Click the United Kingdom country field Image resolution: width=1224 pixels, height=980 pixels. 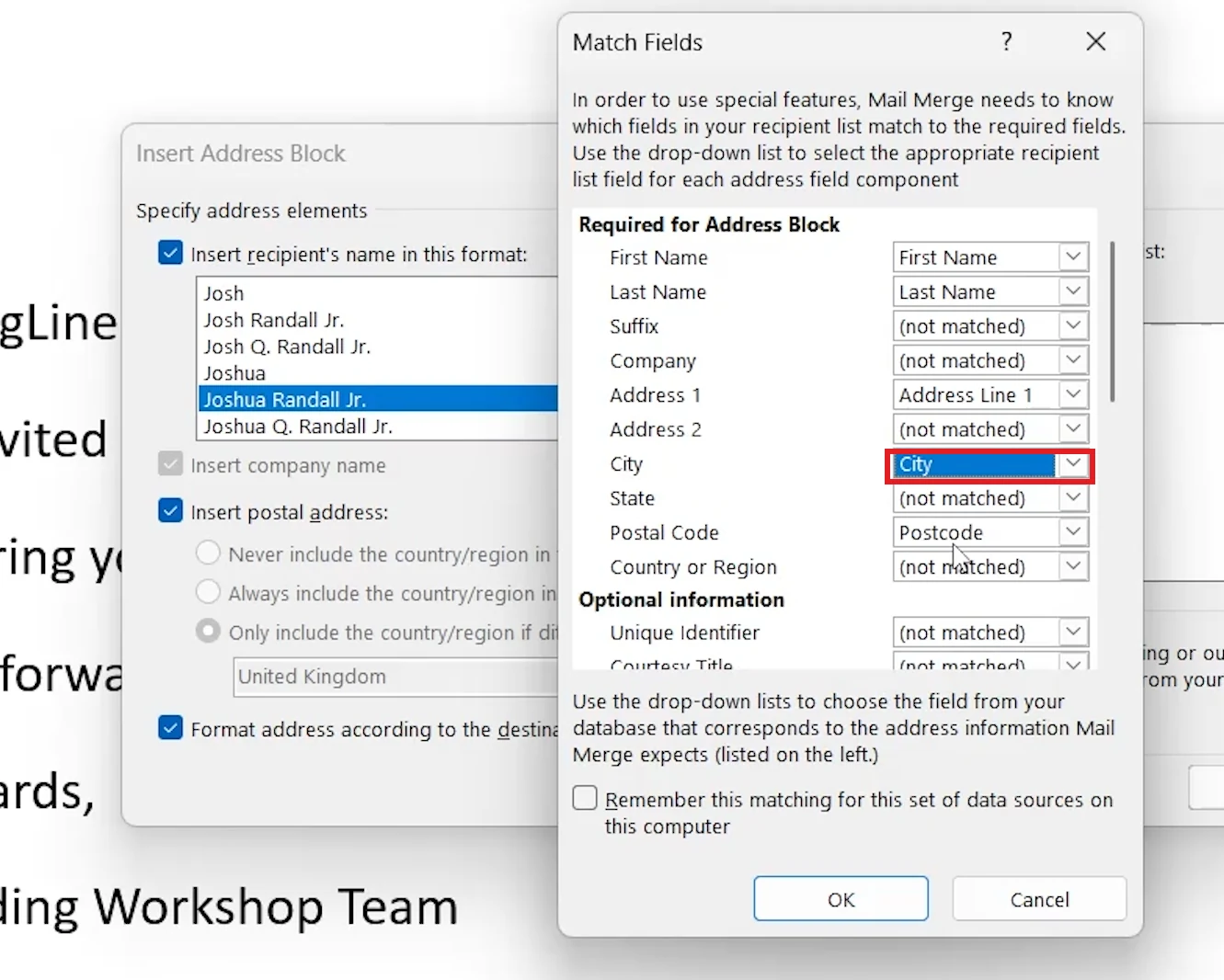click(x=395, y=677)
